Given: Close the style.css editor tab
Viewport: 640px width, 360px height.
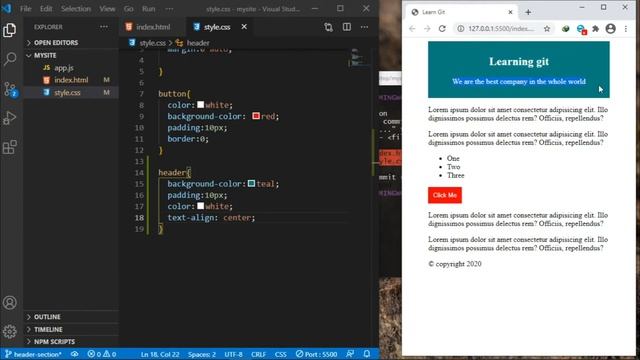Looking at the screenshot, I should coord(244,27).
